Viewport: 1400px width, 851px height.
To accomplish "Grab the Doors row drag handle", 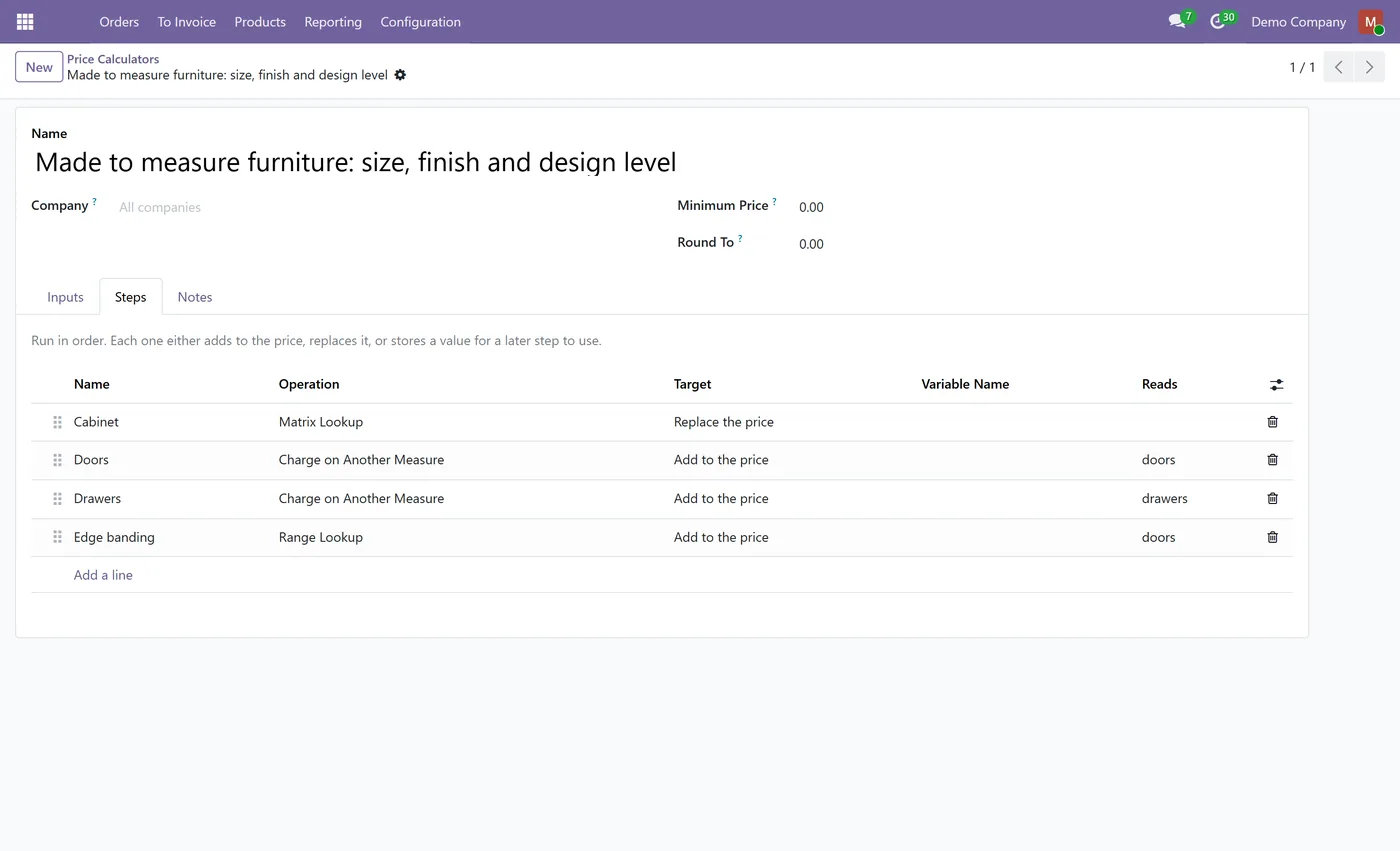I will pyautogui.click(x=57, y=460).
